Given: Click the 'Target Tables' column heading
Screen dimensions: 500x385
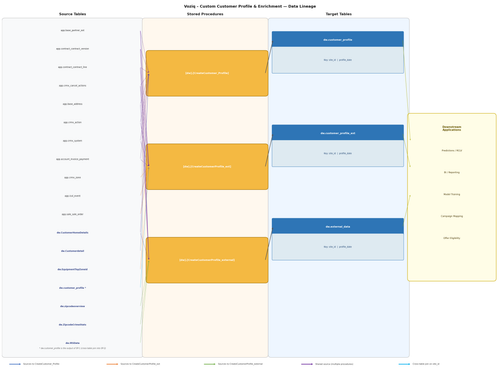Looking at the screenshot, I should coord(339,14).
